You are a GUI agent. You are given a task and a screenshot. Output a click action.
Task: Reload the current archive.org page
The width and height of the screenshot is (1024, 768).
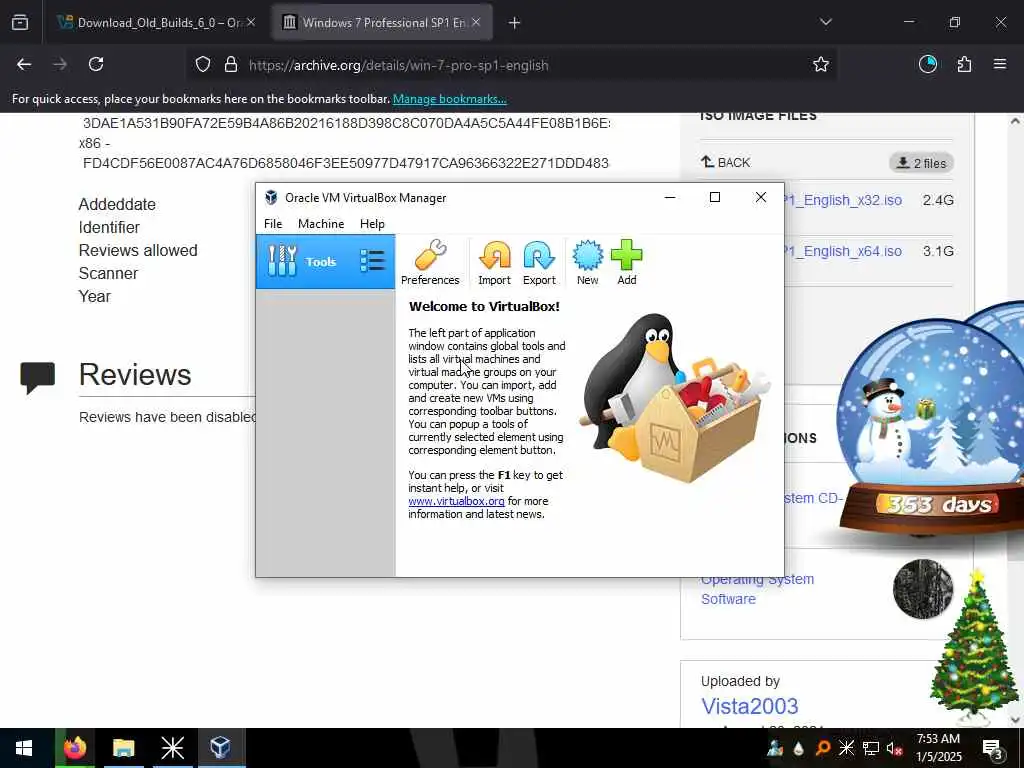[96, 65]
